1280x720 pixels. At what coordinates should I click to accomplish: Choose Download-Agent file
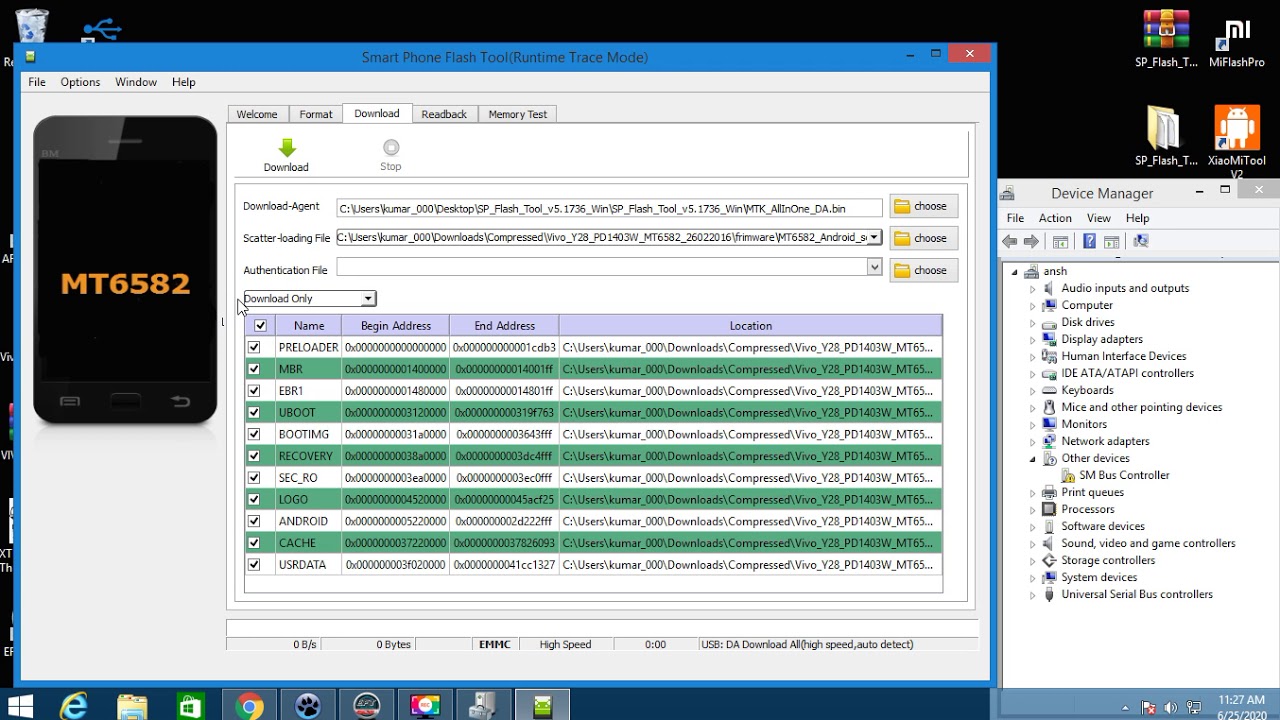(x=924, y=206)
